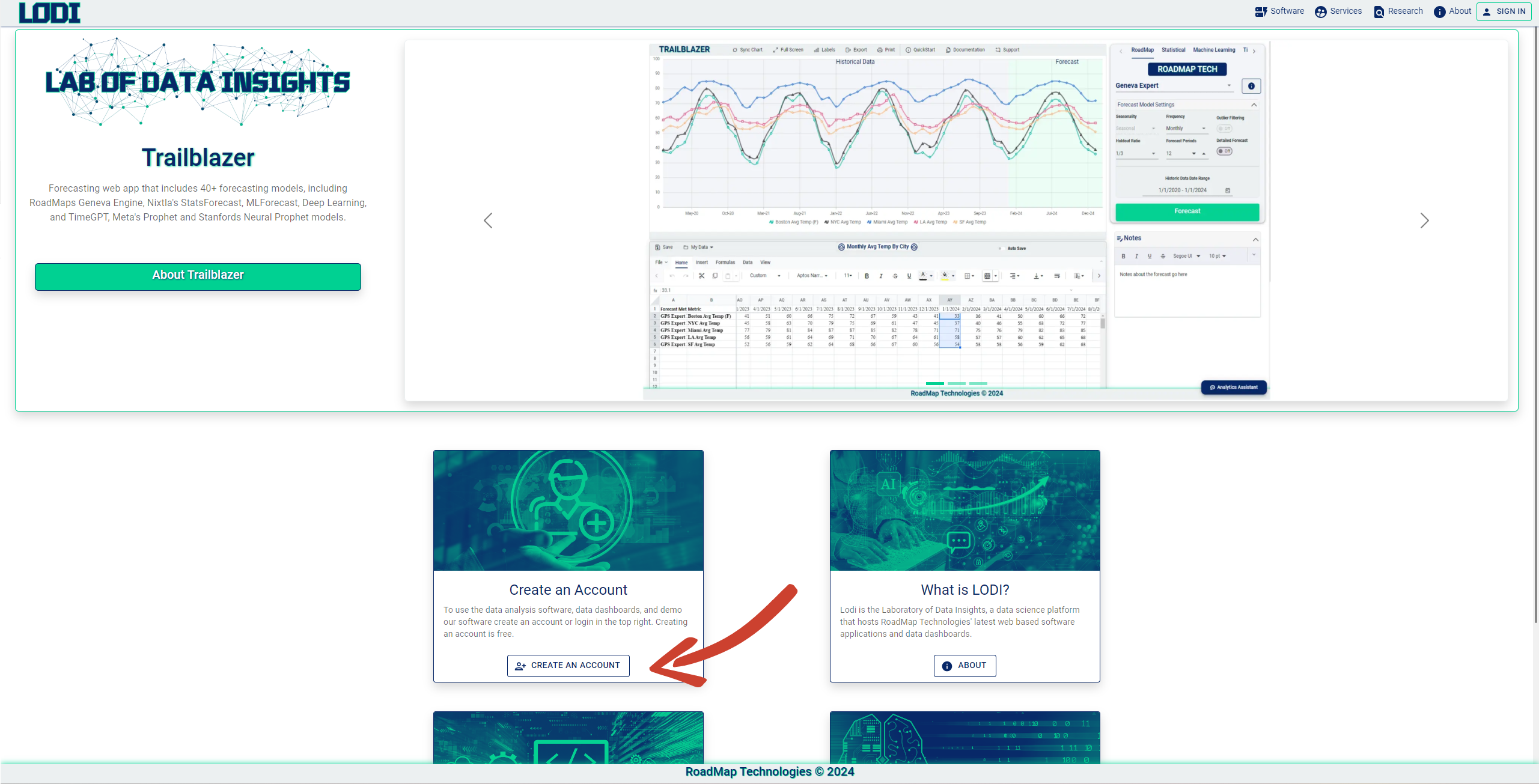Click the Analytics Assistant chat button
Viewport: 1539px width, 784px height.
[x=1234, y=387]
